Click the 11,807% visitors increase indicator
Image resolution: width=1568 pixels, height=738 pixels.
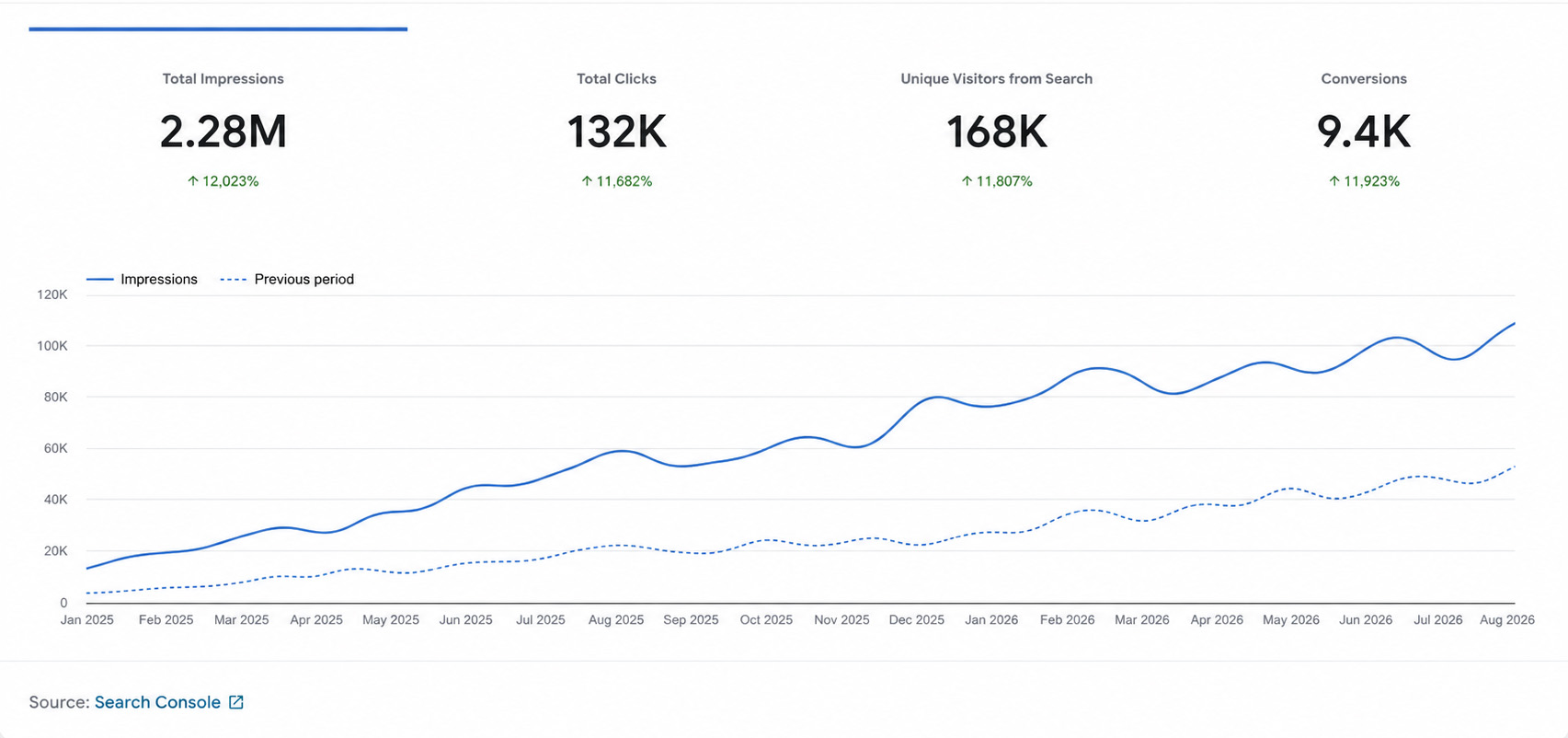click(997, 181)
